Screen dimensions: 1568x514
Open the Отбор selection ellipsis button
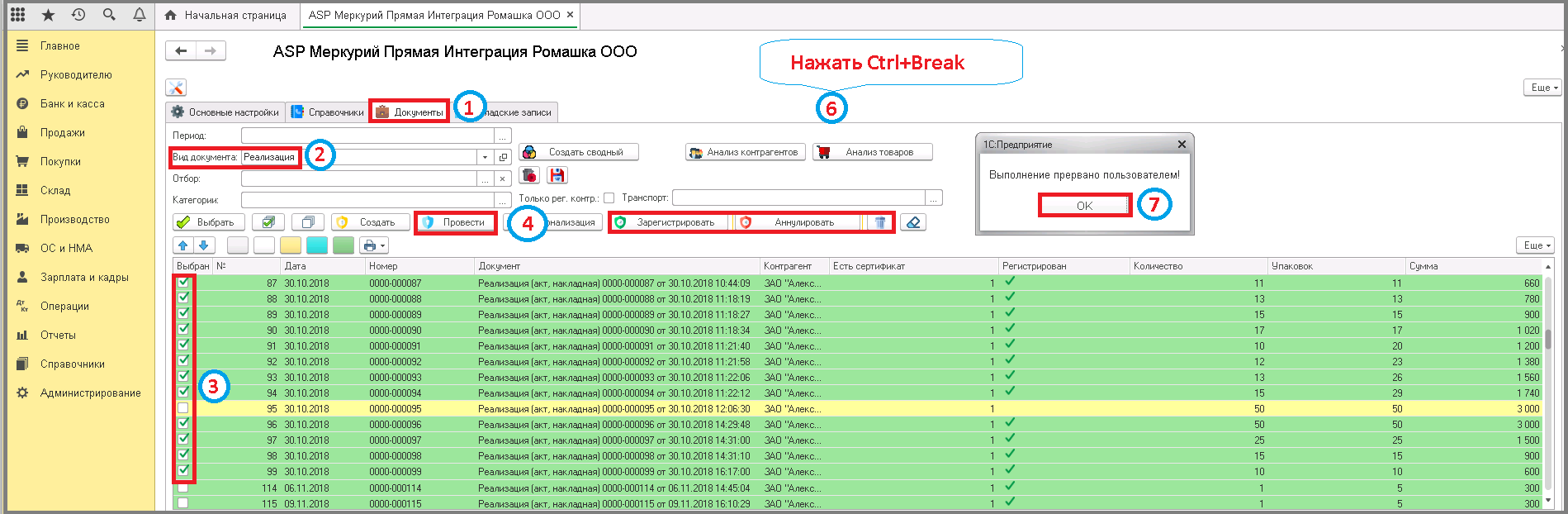click(485, 178)
